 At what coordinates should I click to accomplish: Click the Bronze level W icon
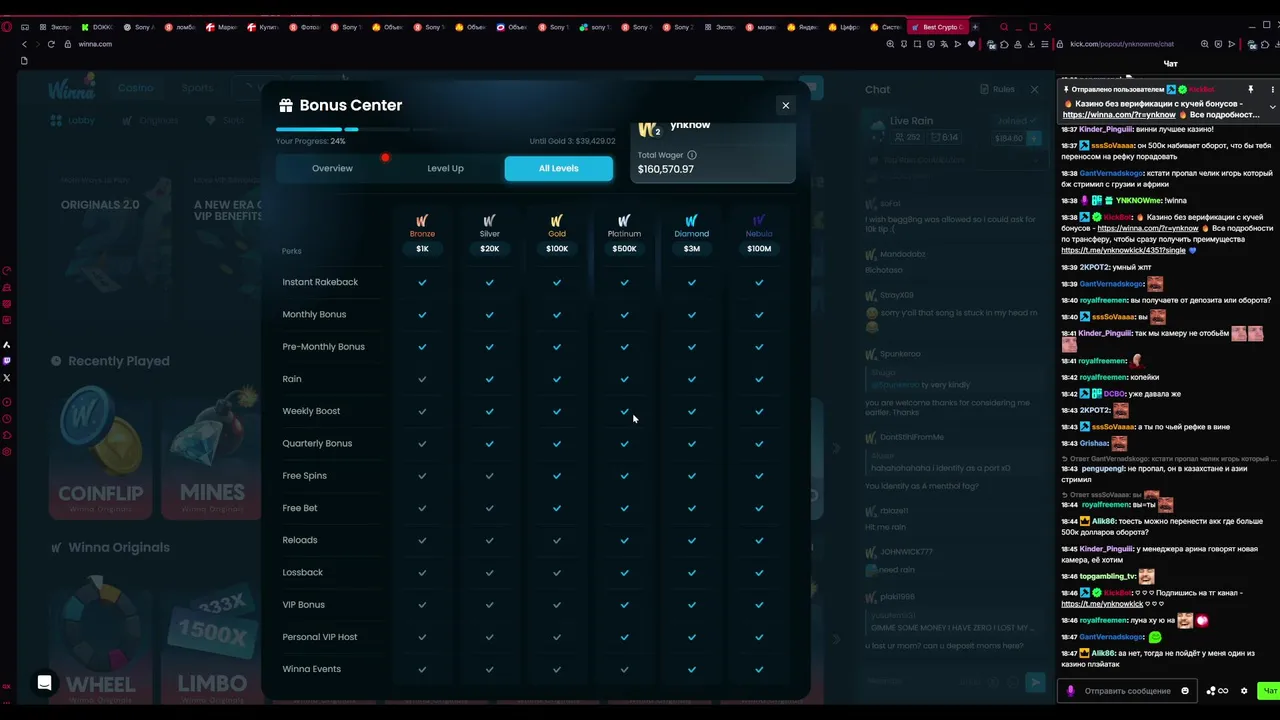tap(422, 220)
